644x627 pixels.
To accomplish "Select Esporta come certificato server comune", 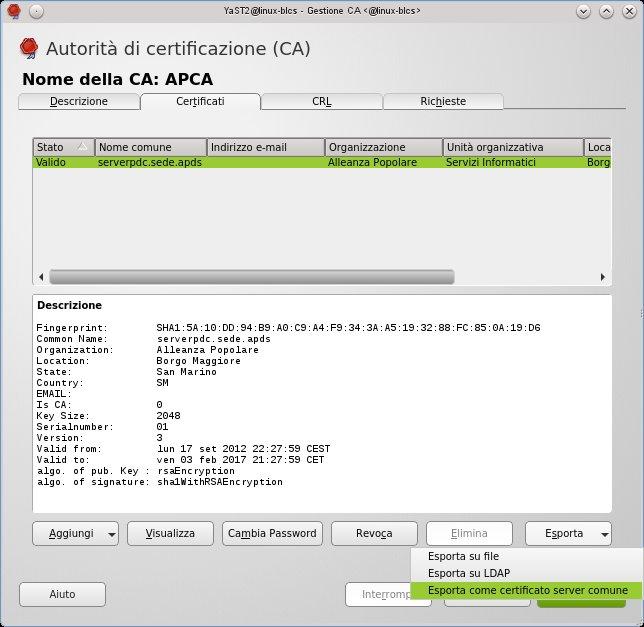I will coord(527,590).
